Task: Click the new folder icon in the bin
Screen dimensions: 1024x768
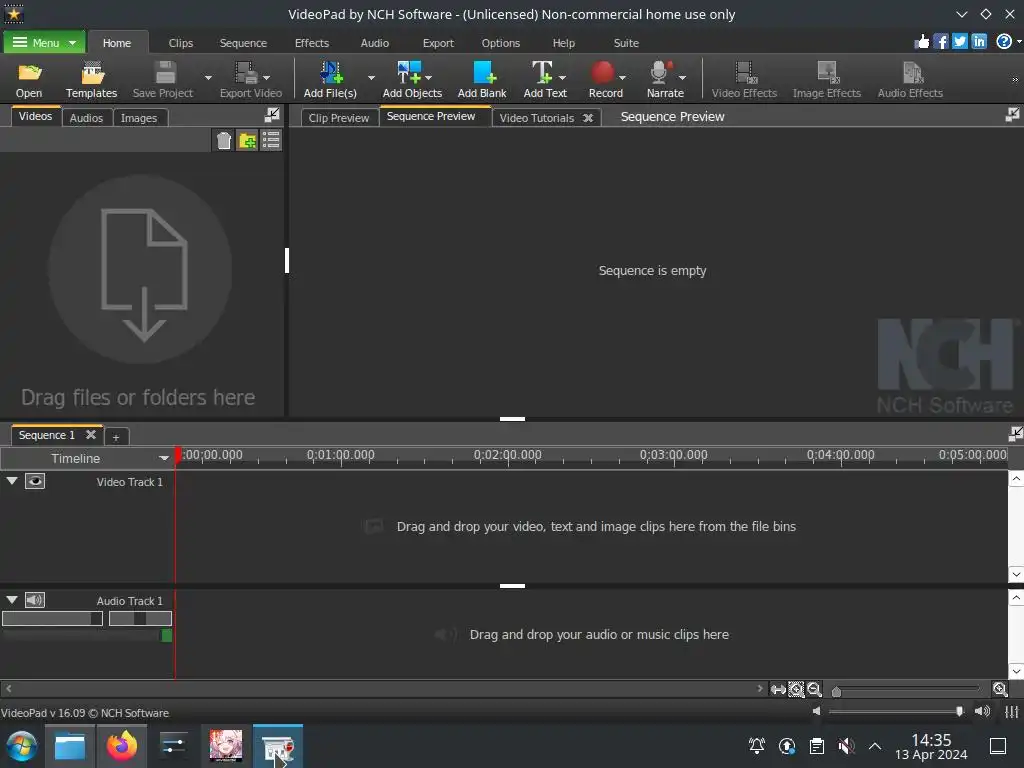Action: [x=247, y=140]
